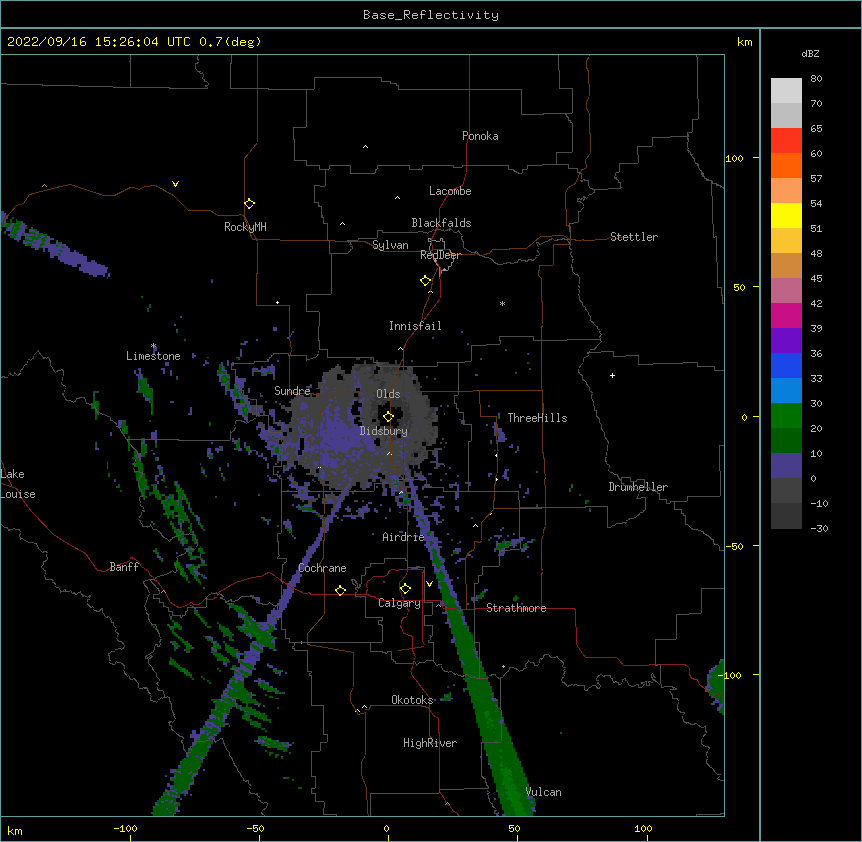Click the RockyMH label
The height and width of the screenshot is (842, 862).
coord(245,227)
